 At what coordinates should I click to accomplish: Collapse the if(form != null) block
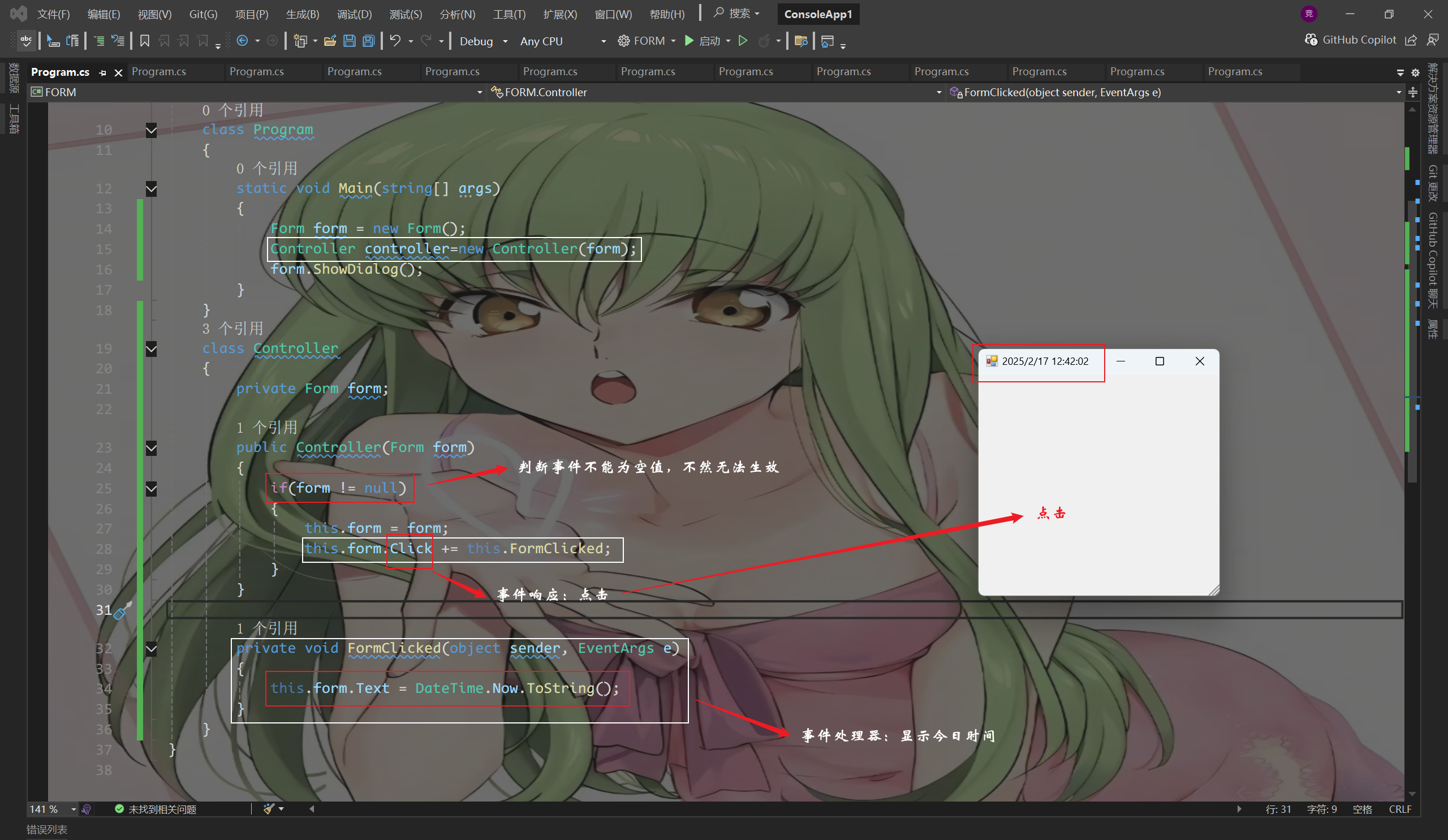[151, 489]
